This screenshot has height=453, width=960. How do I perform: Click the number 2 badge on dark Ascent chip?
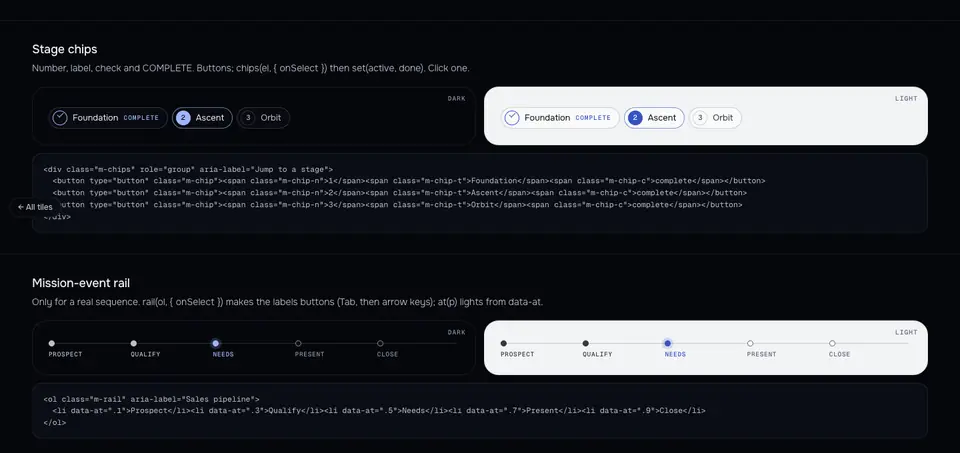[x=183, y=118]
